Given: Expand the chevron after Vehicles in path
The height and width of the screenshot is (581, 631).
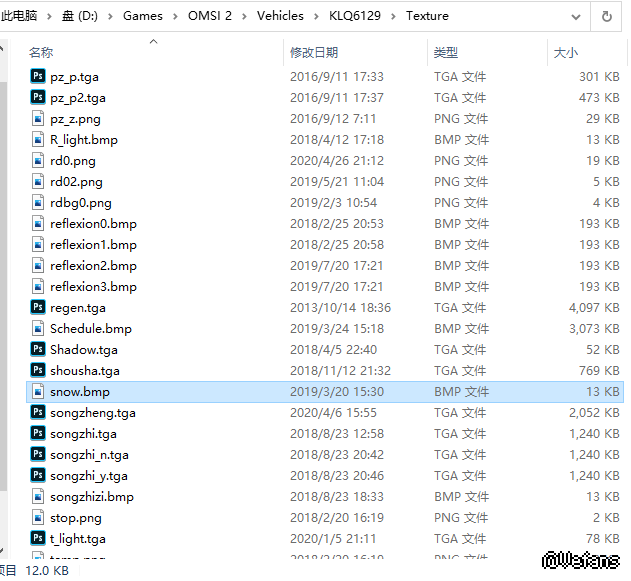Looking at the screenshot, I should (x=318, y=16).
